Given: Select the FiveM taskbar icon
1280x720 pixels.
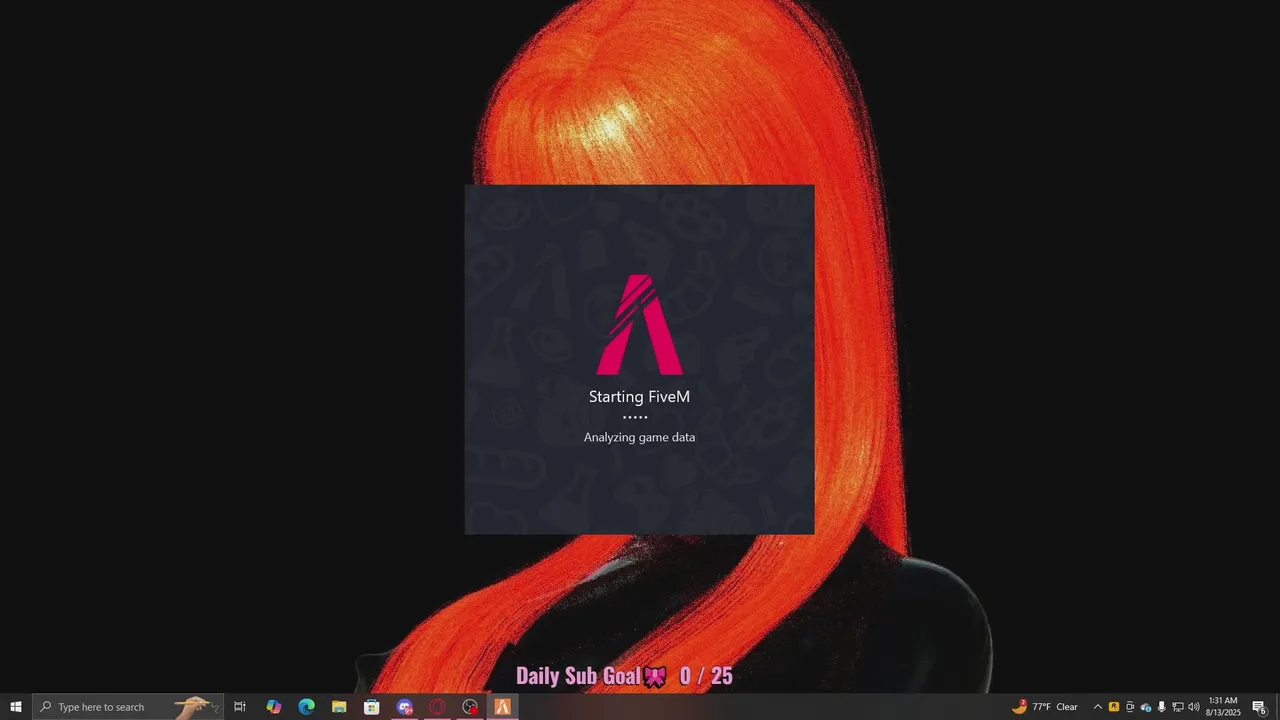Looking at the screenshot, I should point(502,707).
